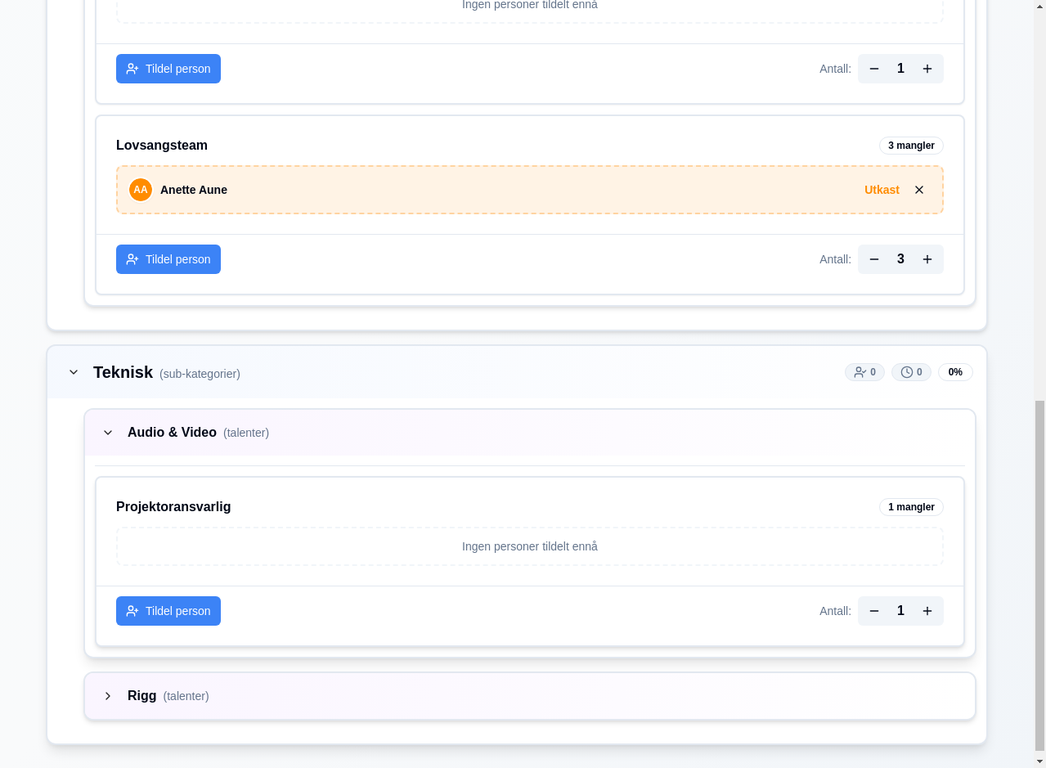Image resolution: width=1046 pixels, height=768 pixels.
Task: Decrease Lovsangsteam count with minus icon
Action: point(874,259)
